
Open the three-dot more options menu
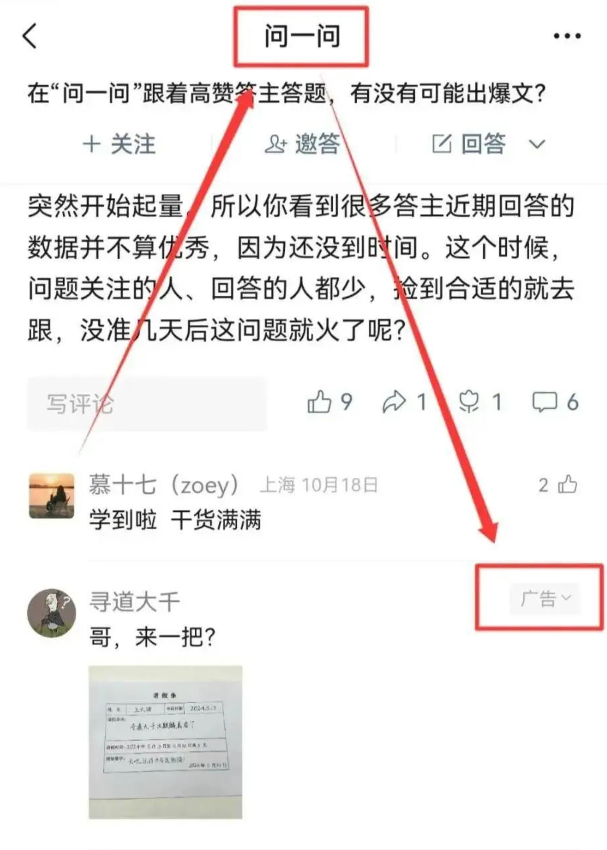[x=567, y=36]
